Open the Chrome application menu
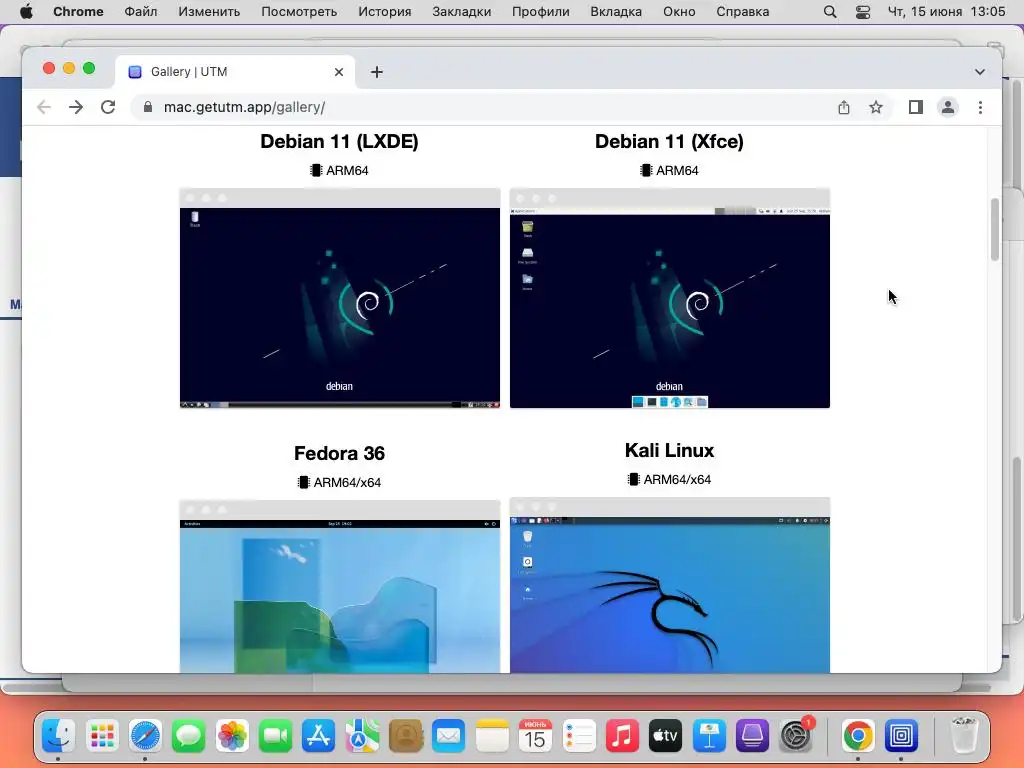Screen dimensions: 1024x768 78,12
